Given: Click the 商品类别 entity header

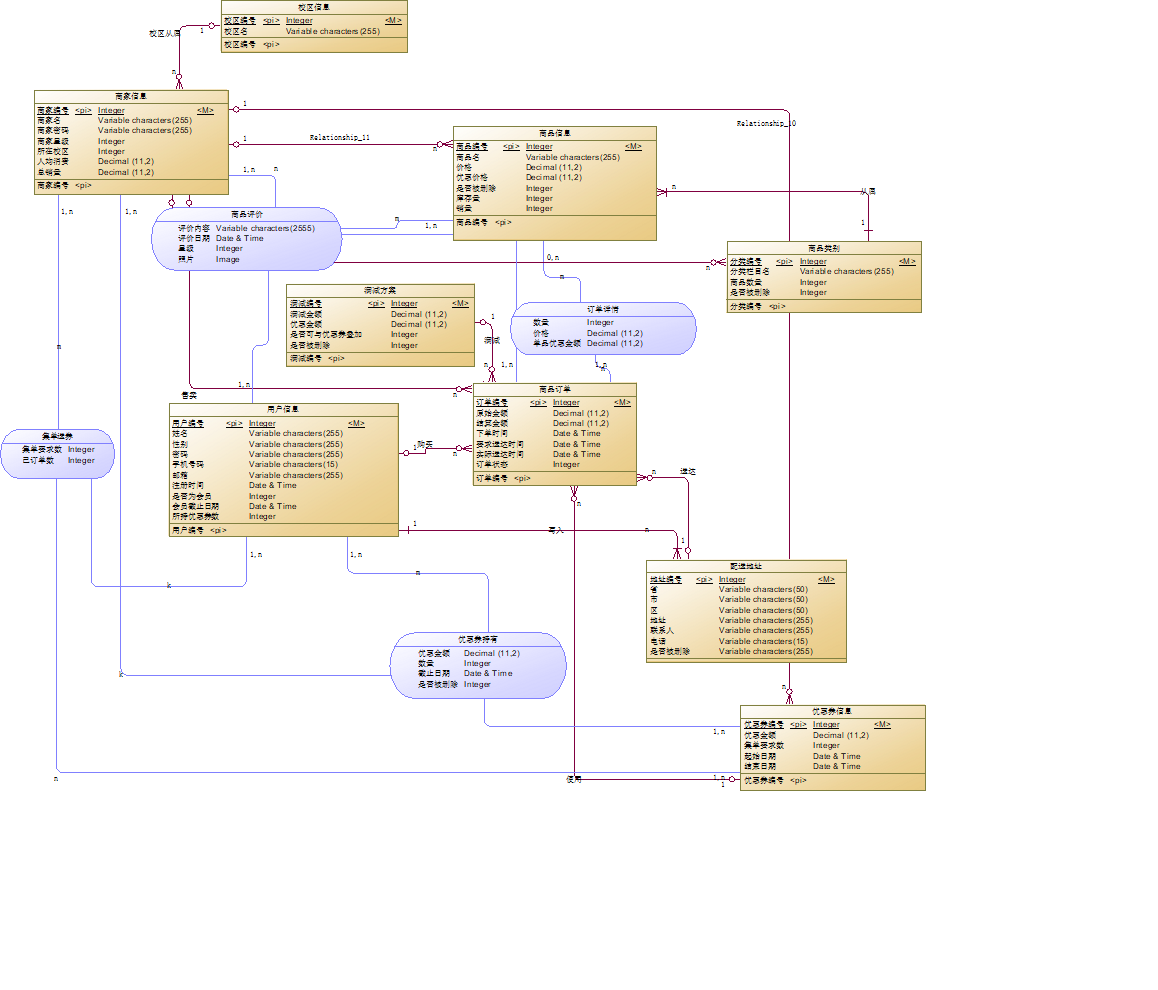Looking at the screenshot, I should (824, 249).
